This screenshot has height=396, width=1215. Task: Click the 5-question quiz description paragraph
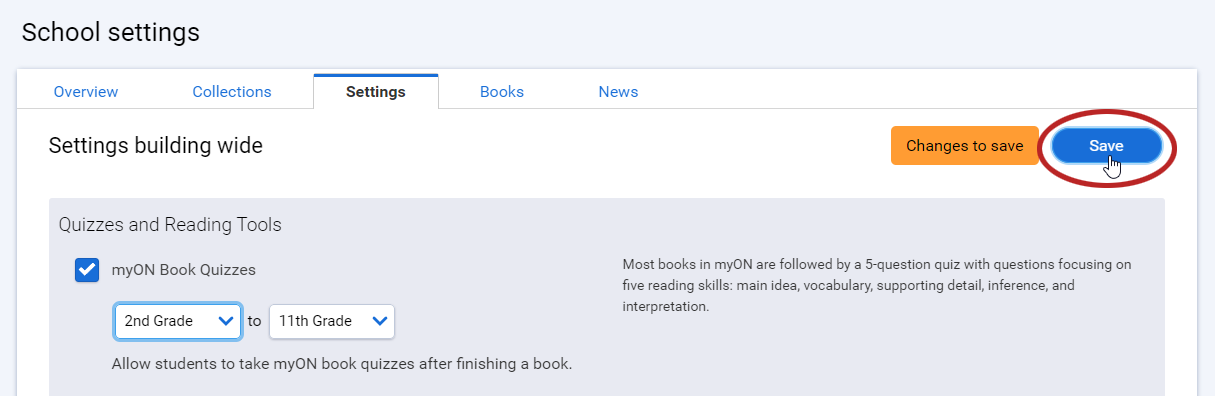(877, 286)
